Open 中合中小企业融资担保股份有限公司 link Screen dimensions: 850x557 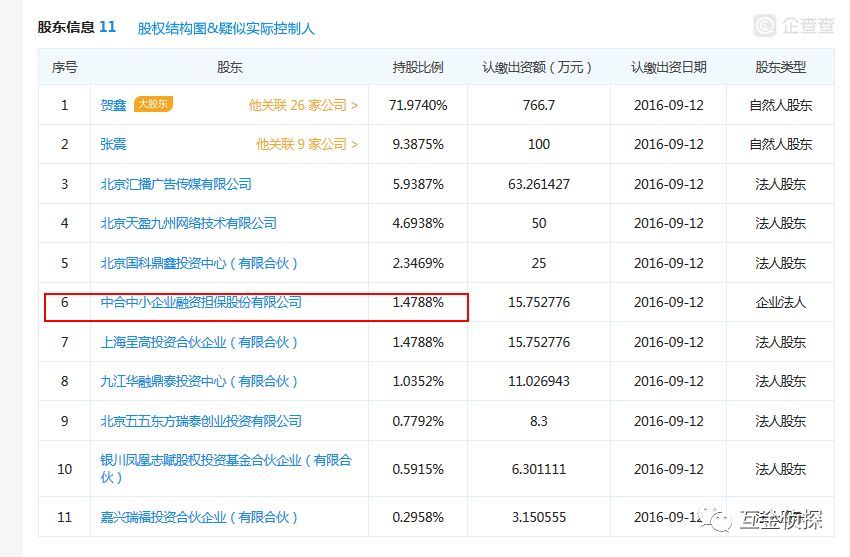click(201, 302)
